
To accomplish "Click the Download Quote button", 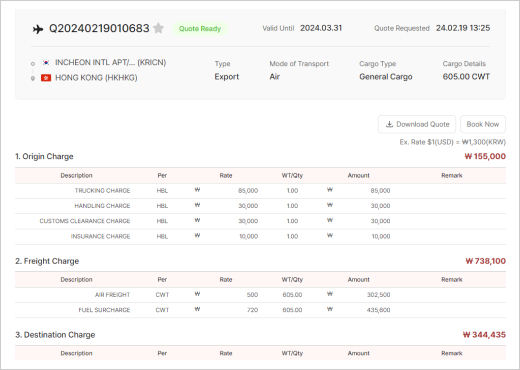I will (417, 124).
